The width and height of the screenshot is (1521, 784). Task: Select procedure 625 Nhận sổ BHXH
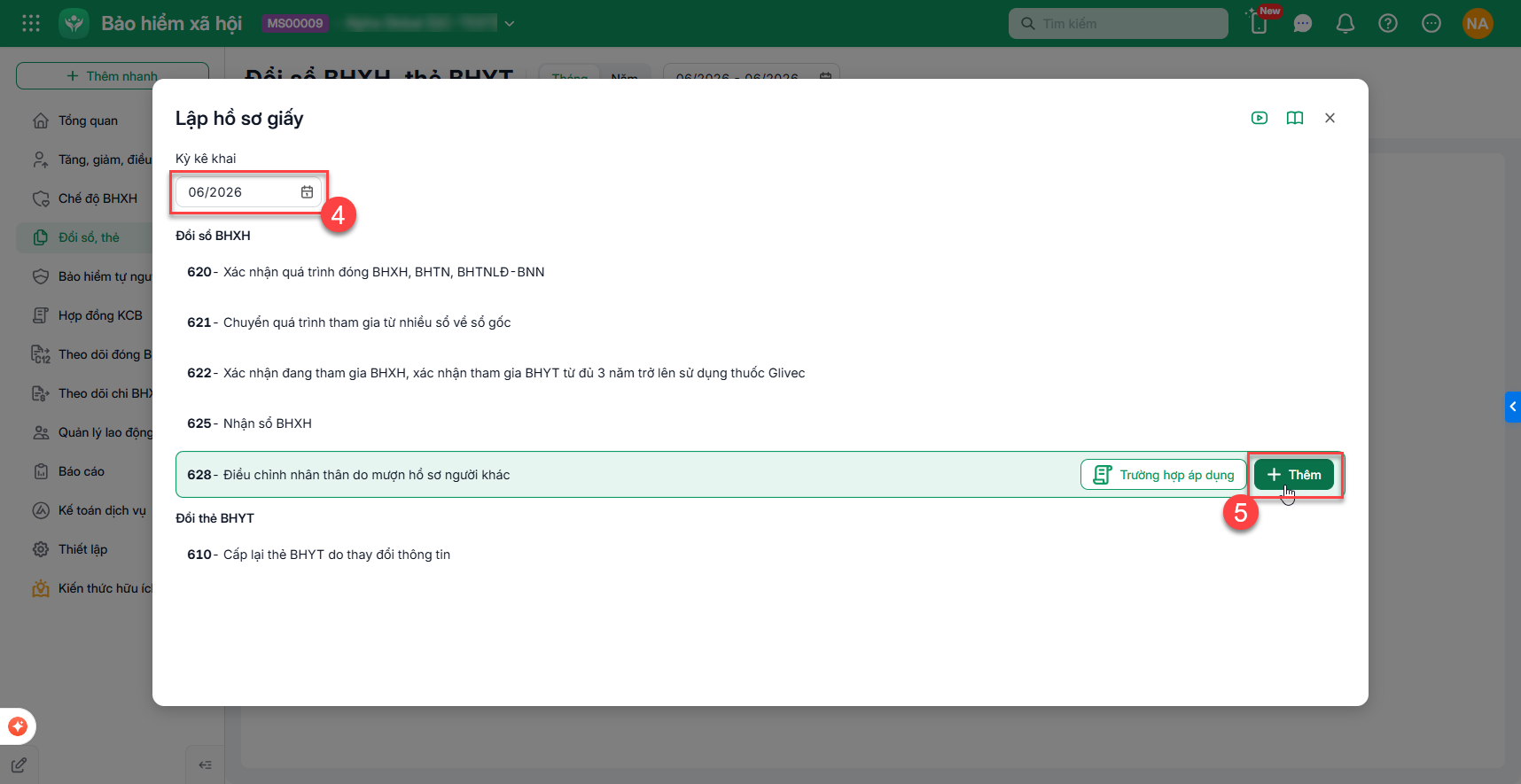pyautogui.click(x=760, y=423)
